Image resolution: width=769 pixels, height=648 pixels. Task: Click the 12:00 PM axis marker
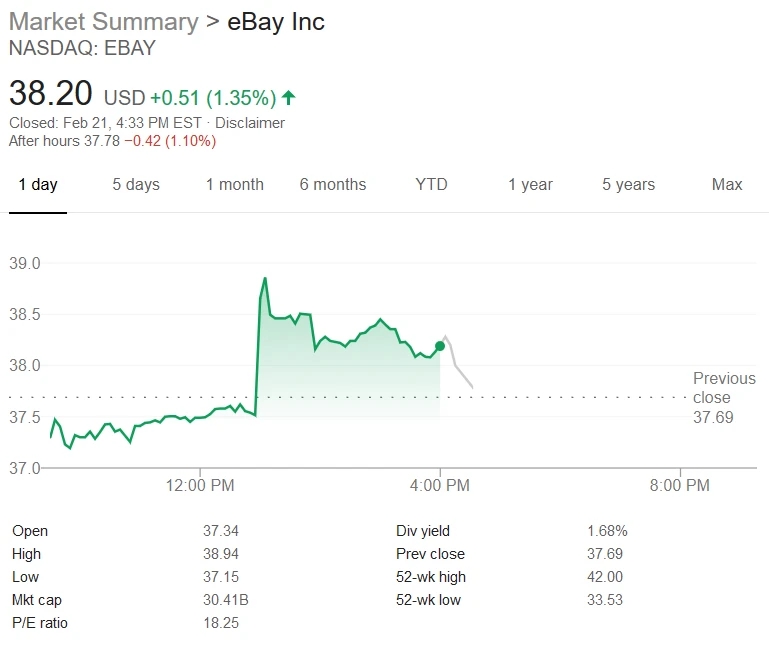click(x=200, y=485)
